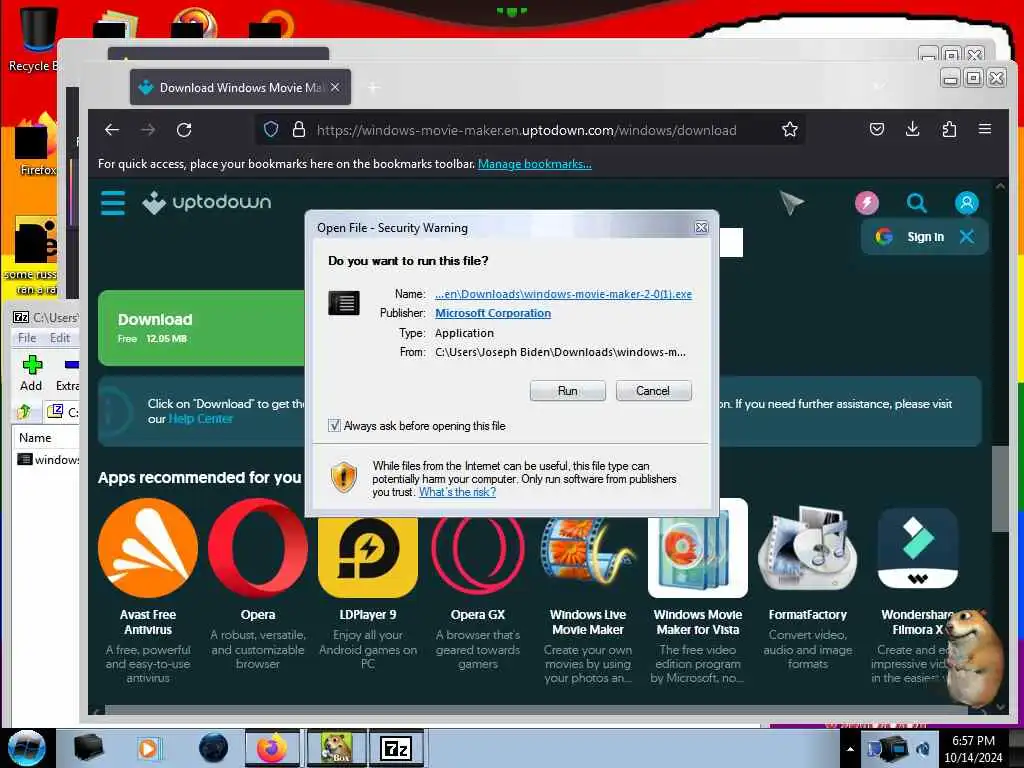Click the Uptodown search magnifier icon
1024x768 pixels.
tap(917, 203)
